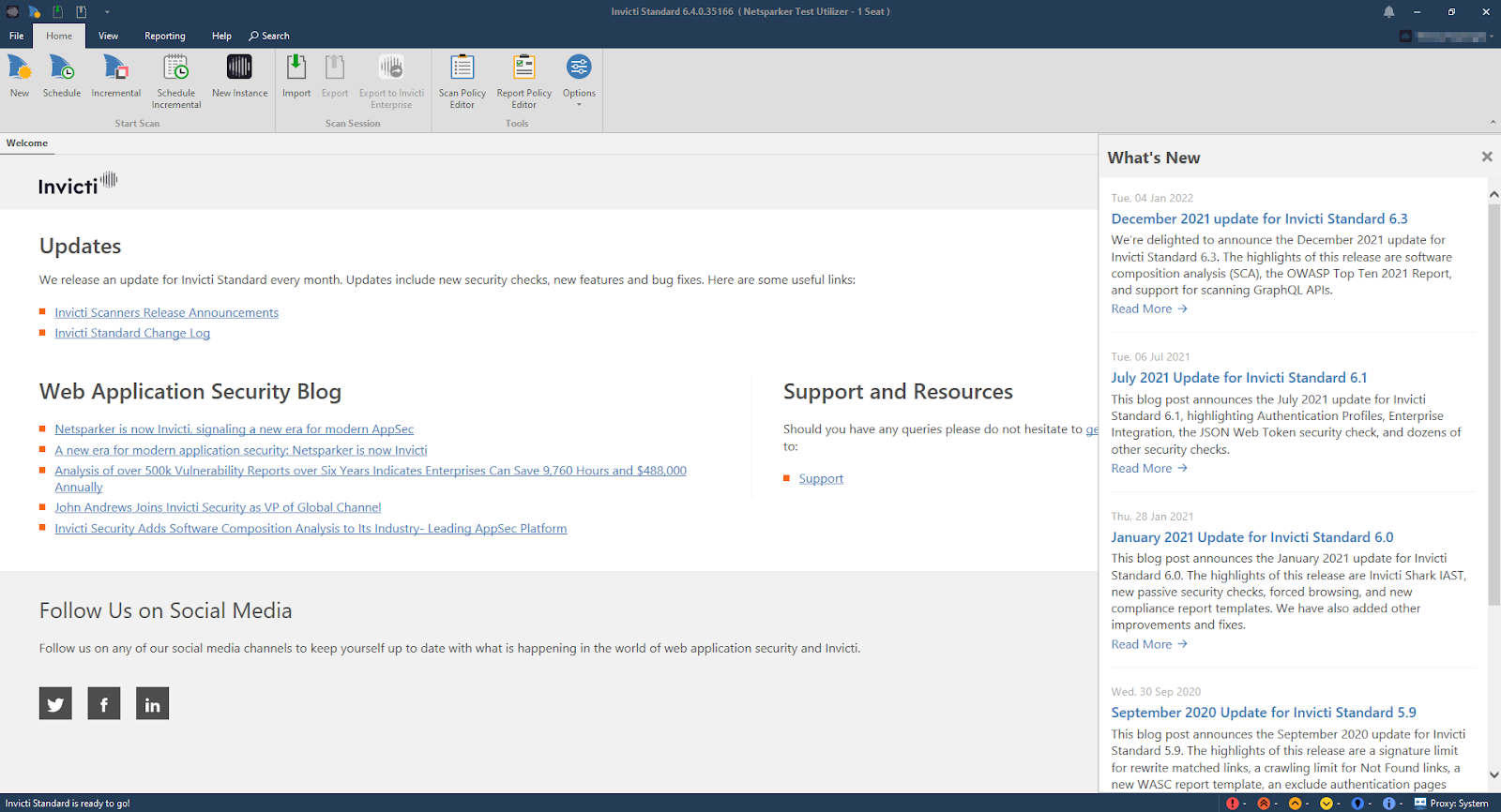Click 'Invicti Standard is ready to go!' status text
Viewport: 1501px width, 812px height.
click(68, 804)
